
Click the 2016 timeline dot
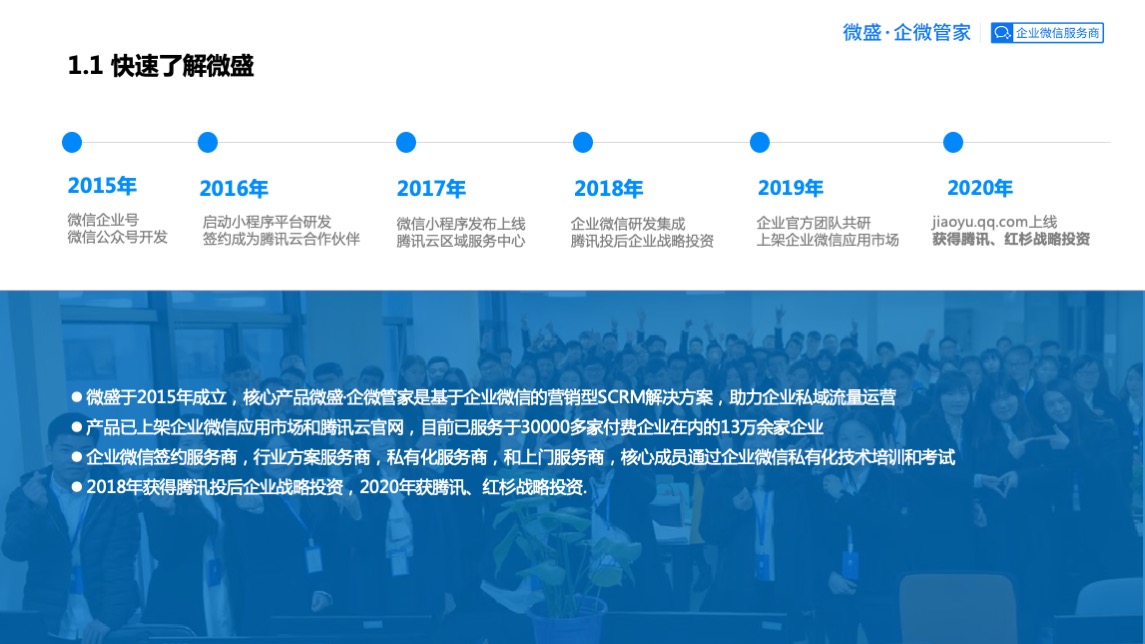pos(208,142)
